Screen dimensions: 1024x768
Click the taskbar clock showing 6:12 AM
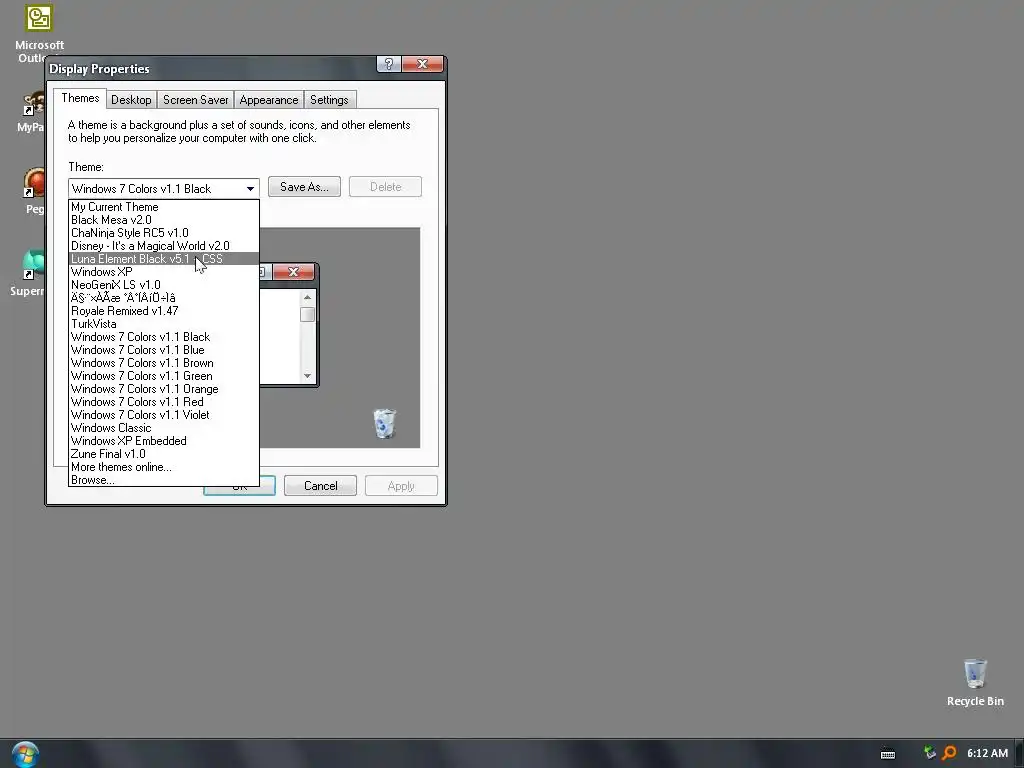(x=987, y=753)
